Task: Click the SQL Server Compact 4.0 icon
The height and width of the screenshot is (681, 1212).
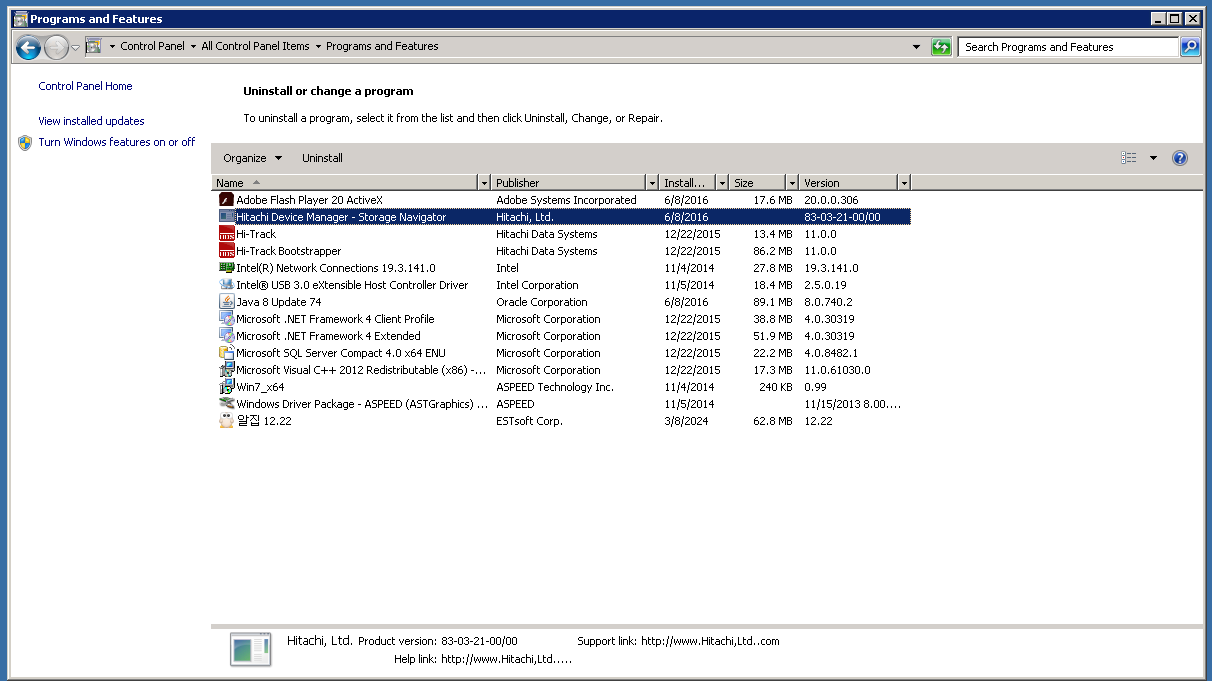Action: click(x=226, y=353)
